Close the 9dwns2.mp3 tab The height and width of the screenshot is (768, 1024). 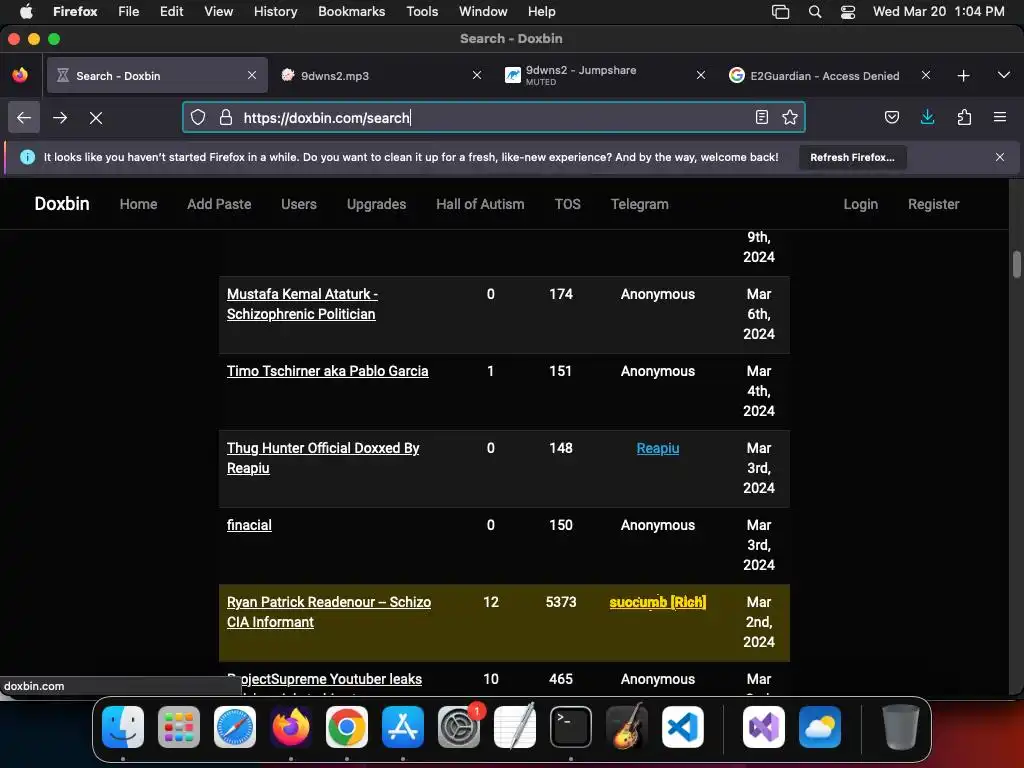(x=477, y=76)
